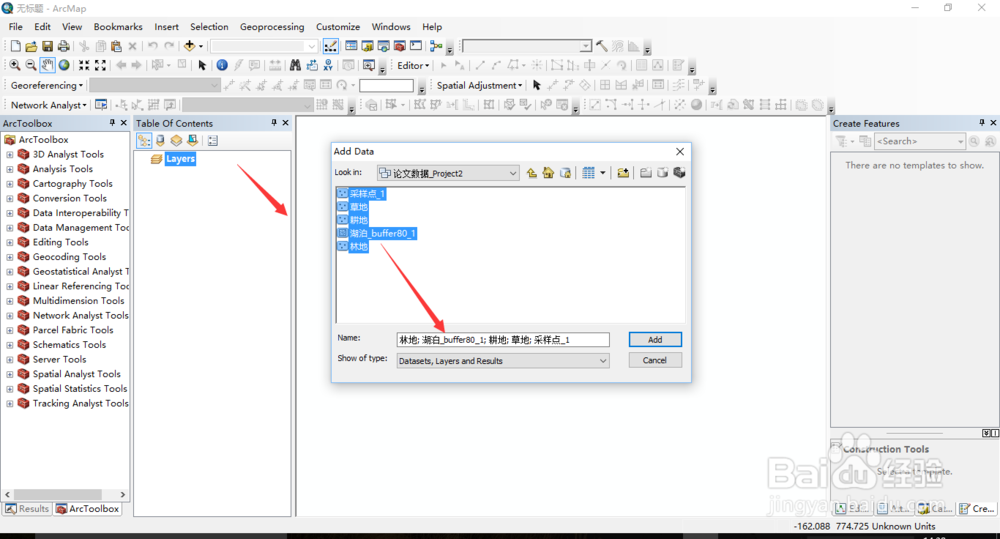This screenshot has height=539, width=1000.
Task: Click the Network Analyst Window icon
Action: tap(101, 105)
